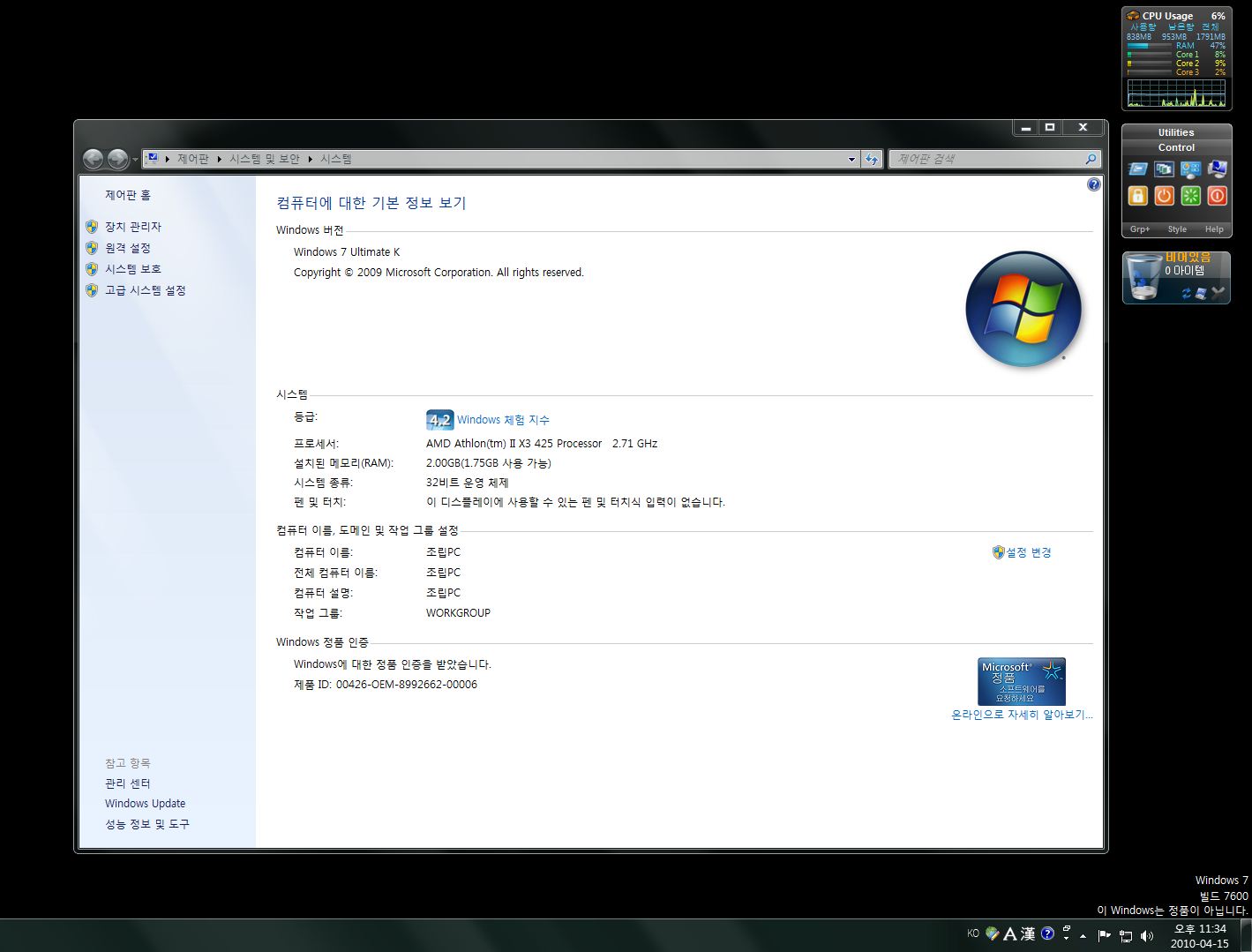
Task: Open Windows Update in the sidebar
Action: [146, 804]
